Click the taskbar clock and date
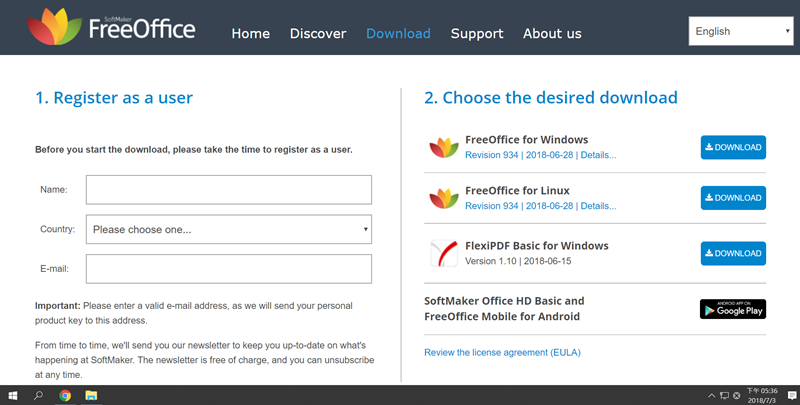The image size is (800, 405). [x=762, y=396]
